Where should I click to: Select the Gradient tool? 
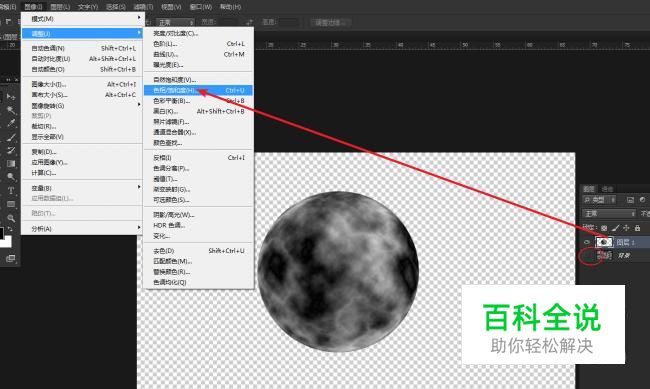point(11,163)
